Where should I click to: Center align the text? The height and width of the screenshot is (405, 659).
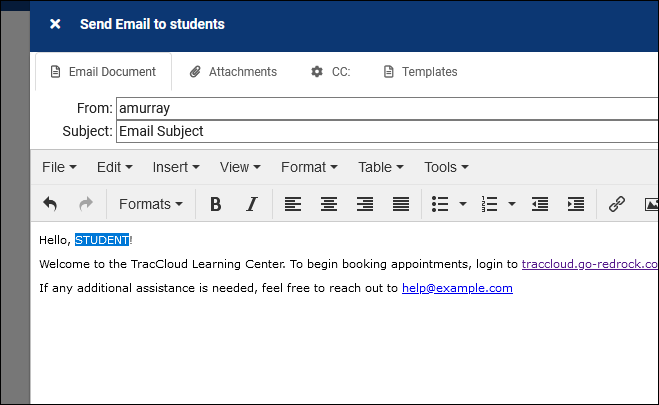pos(328,204)
